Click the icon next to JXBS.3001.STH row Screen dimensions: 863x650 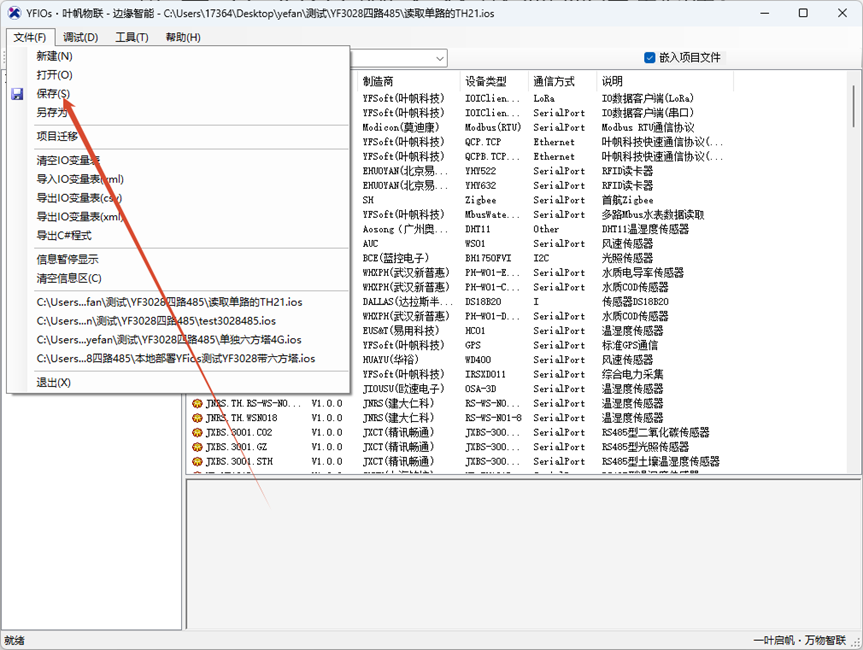click(x=197, y=461)
